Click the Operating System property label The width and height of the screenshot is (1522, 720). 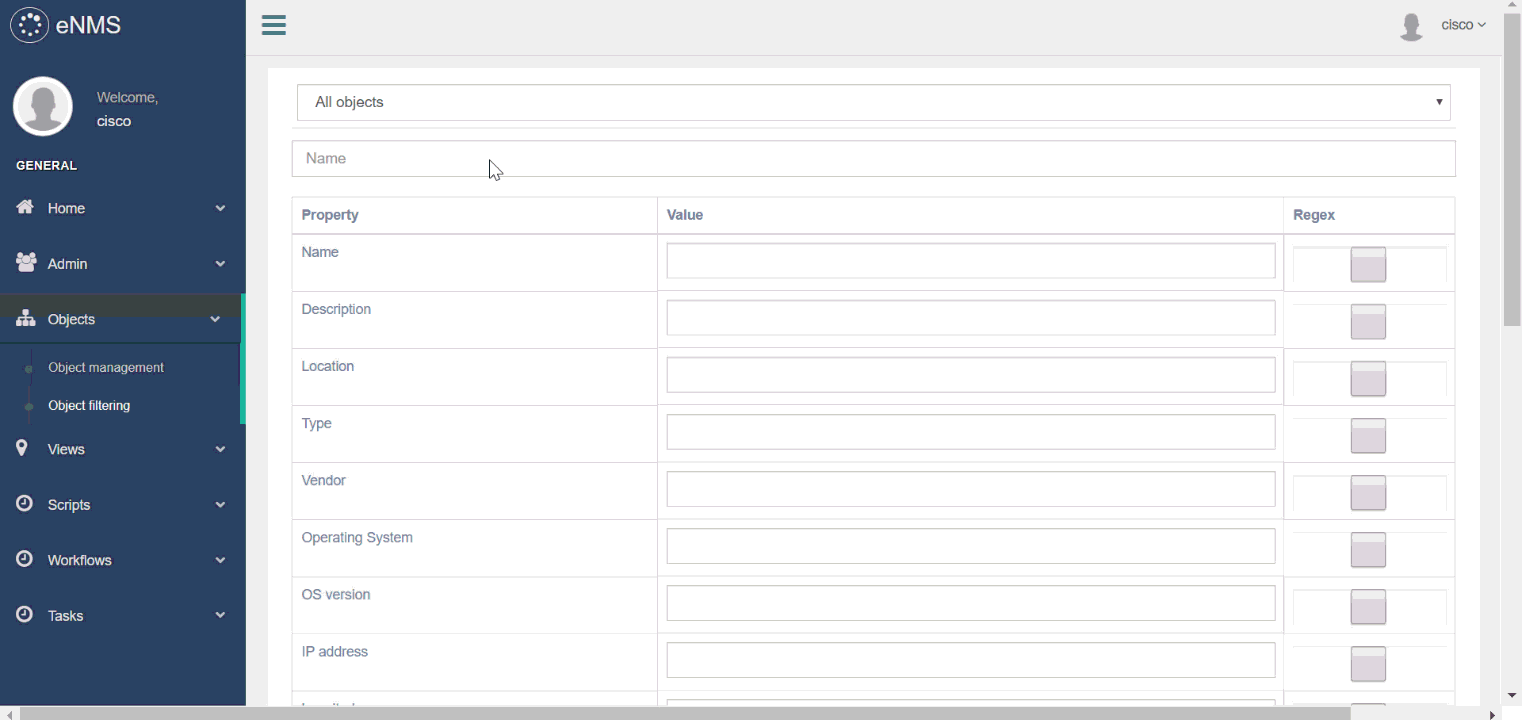(x=357, y=537)
